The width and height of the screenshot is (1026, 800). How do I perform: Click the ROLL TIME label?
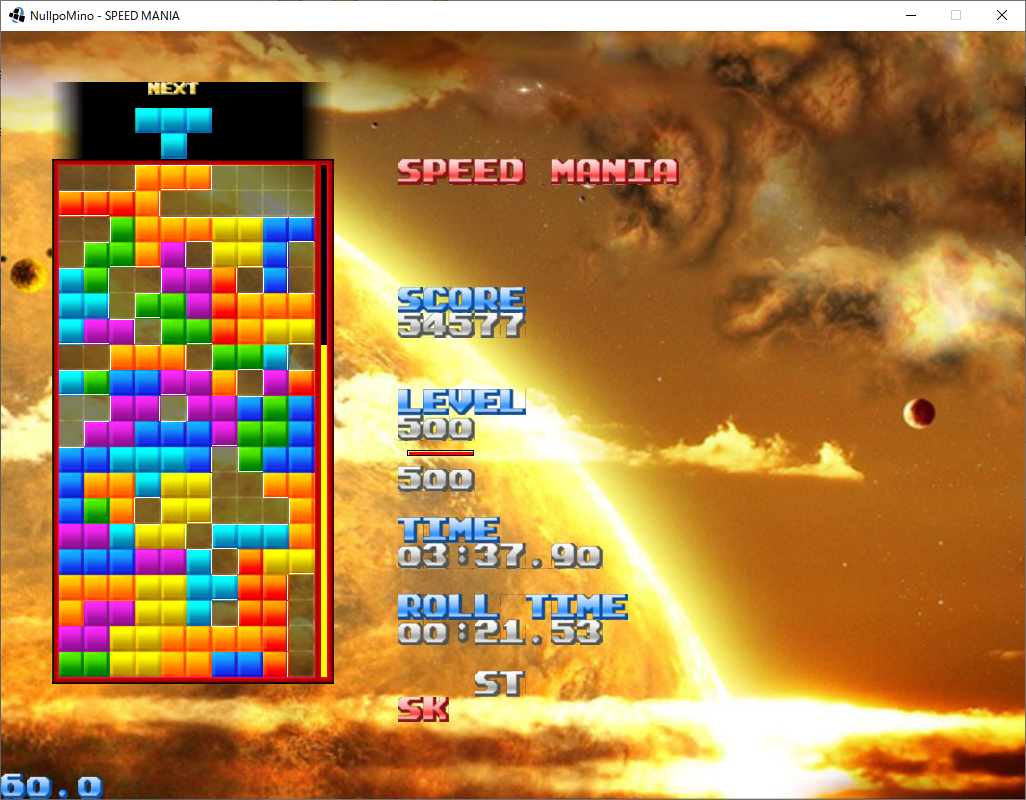point(512,606)
